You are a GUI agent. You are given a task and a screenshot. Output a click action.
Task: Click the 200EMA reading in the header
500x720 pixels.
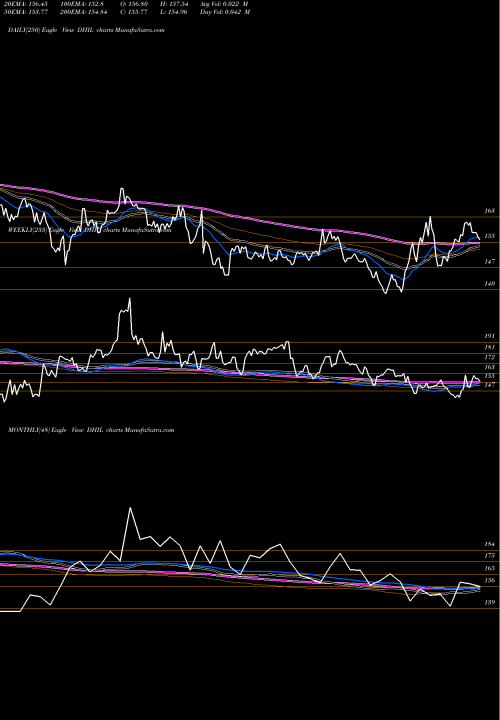[85, 12]
